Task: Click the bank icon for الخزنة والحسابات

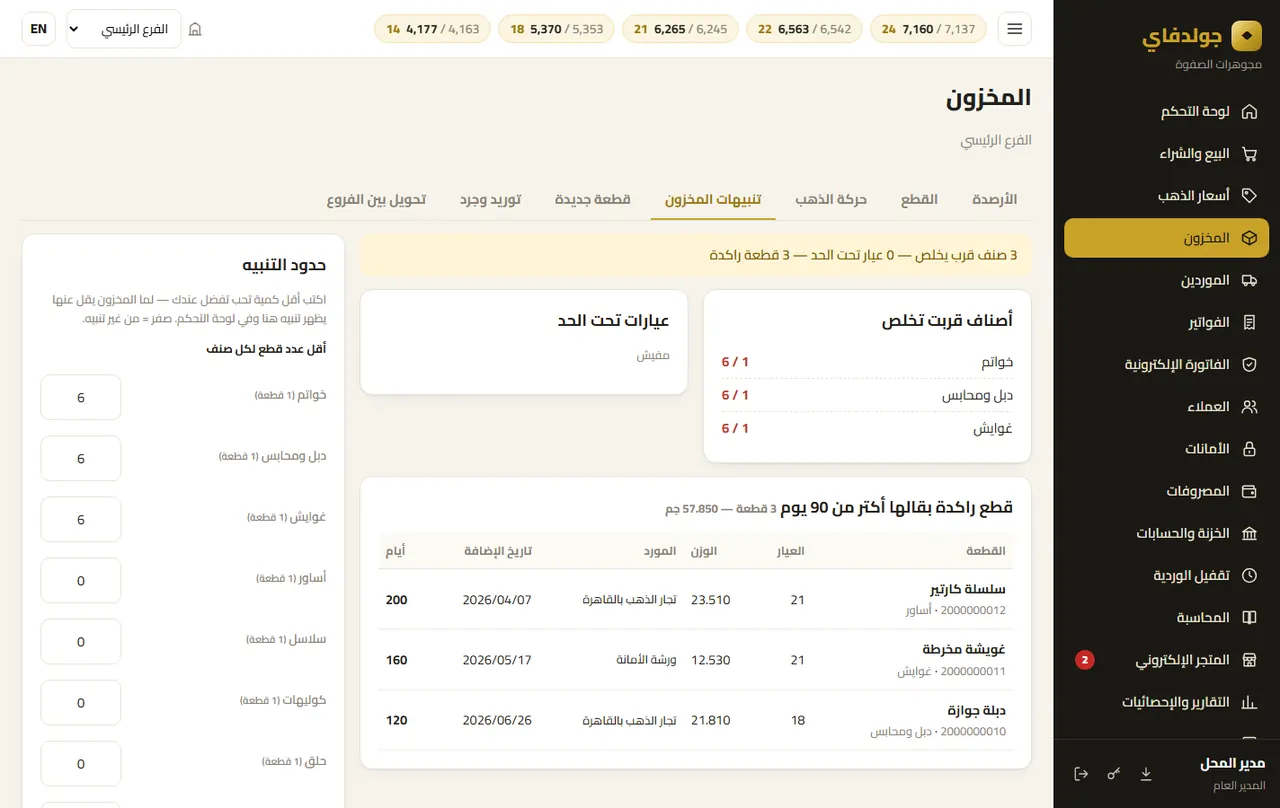Action: [x=1249, y=534]
